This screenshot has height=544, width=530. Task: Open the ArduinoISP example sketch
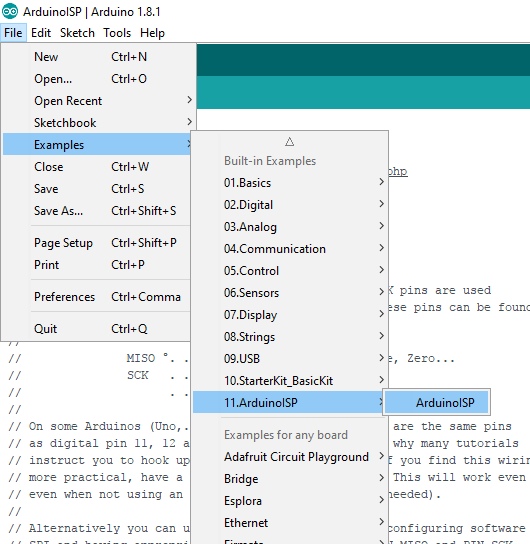(x=436, y=402)
